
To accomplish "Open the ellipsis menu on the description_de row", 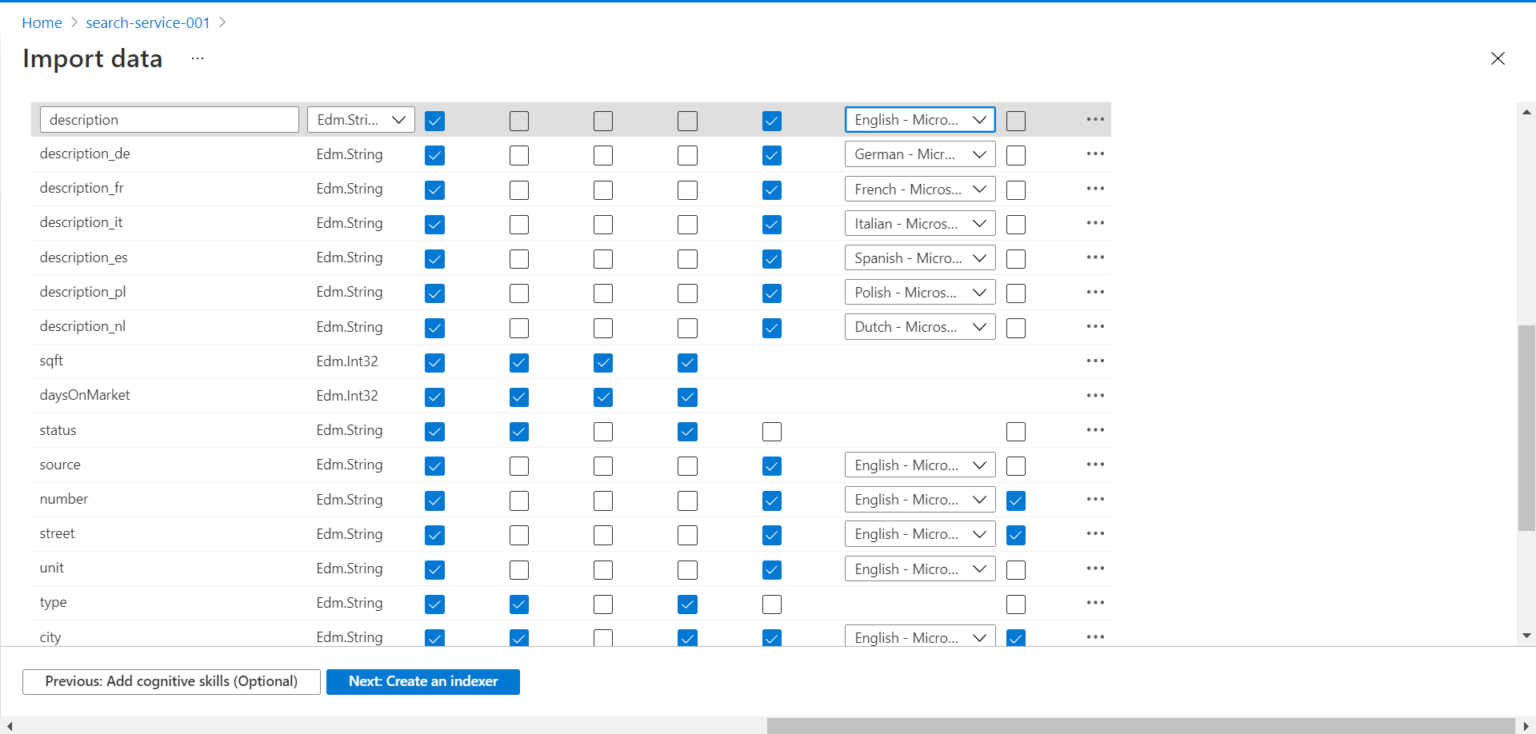I will (x=1095, y=153).
